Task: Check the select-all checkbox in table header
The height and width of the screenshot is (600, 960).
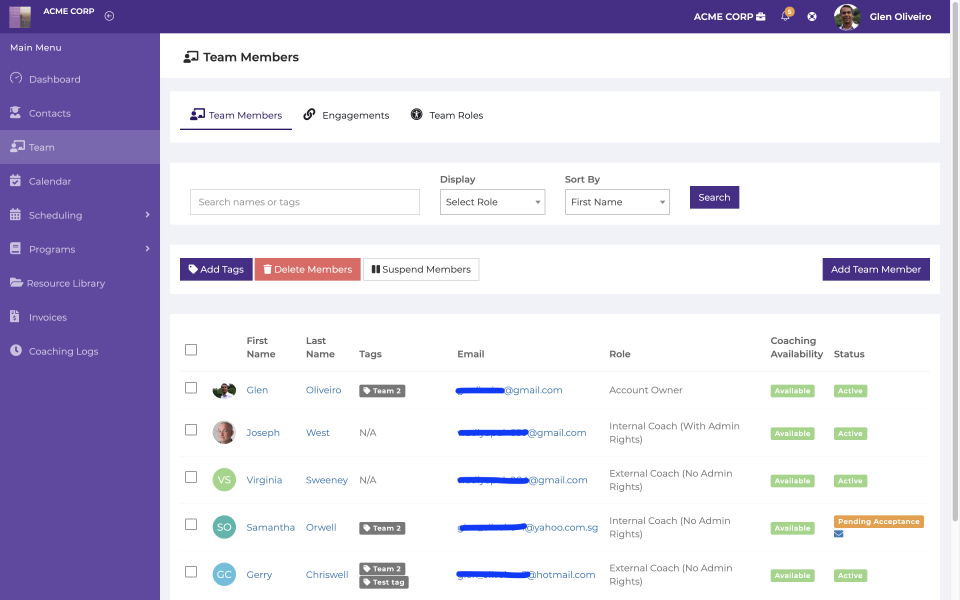Action: 191,350
